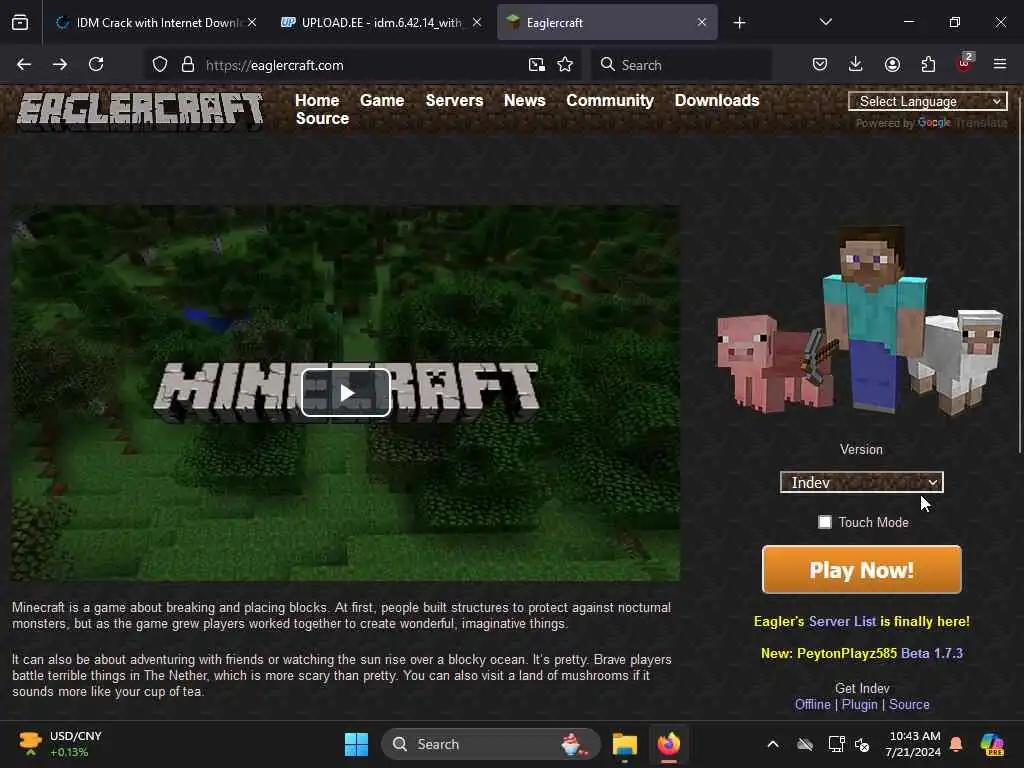The width and height of the screenshot is (1024, 768).
Task: Click the Play Now! button
Action: pyautogui.click(x=861, y=569)
